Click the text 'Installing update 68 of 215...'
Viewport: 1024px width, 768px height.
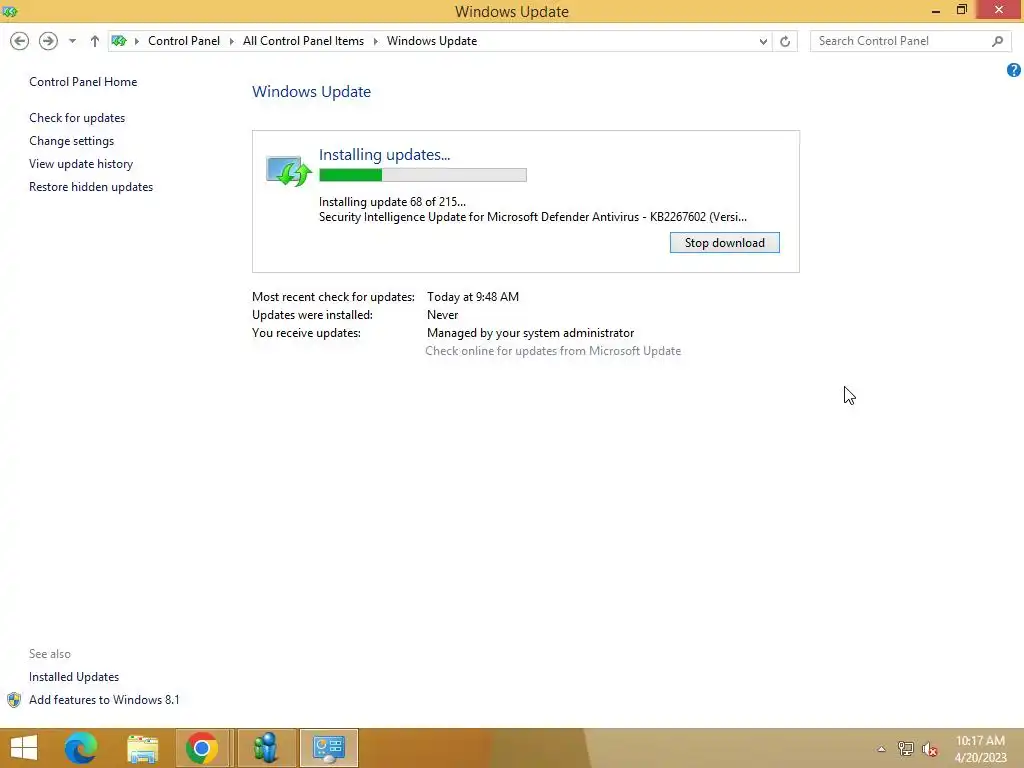point(392,202)
